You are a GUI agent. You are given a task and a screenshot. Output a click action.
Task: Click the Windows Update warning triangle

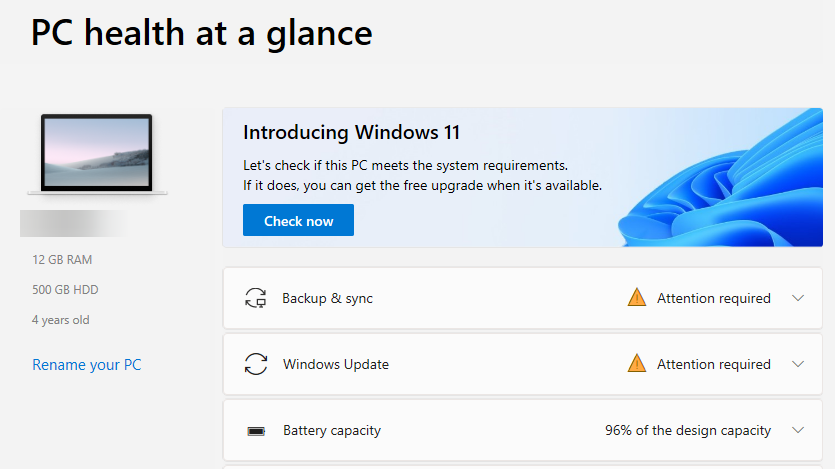(x=637, y=363)
